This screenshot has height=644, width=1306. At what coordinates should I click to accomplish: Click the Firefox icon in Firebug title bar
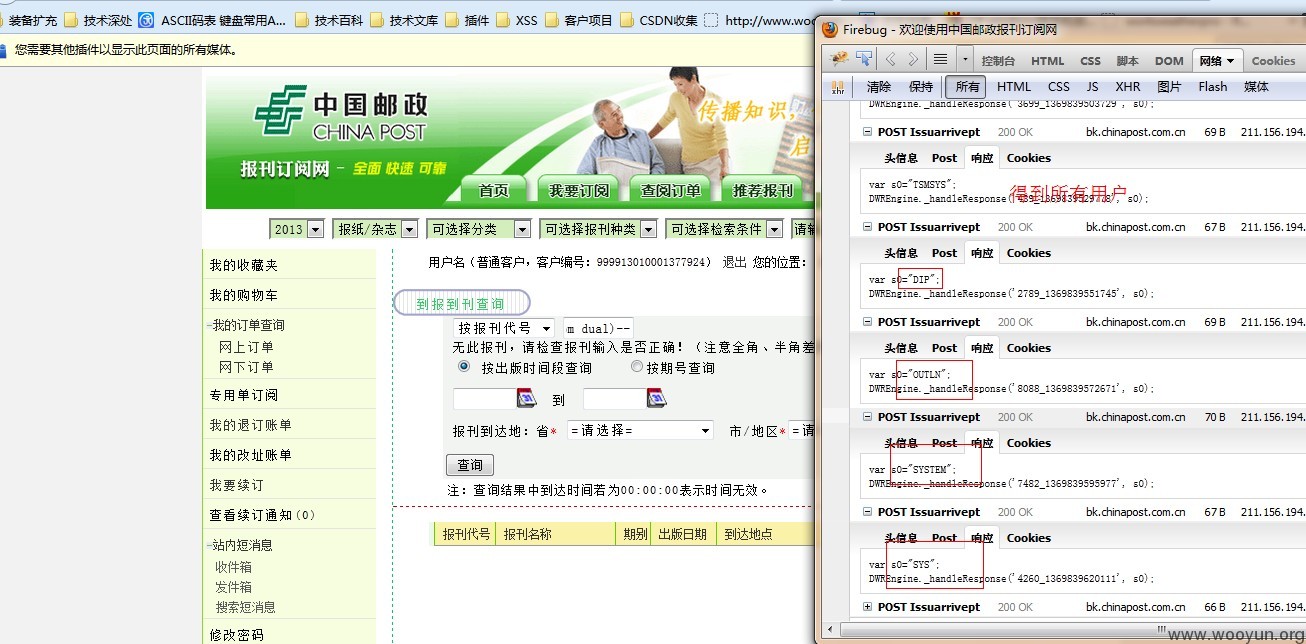pyautogui.click(x=829, y=30)
